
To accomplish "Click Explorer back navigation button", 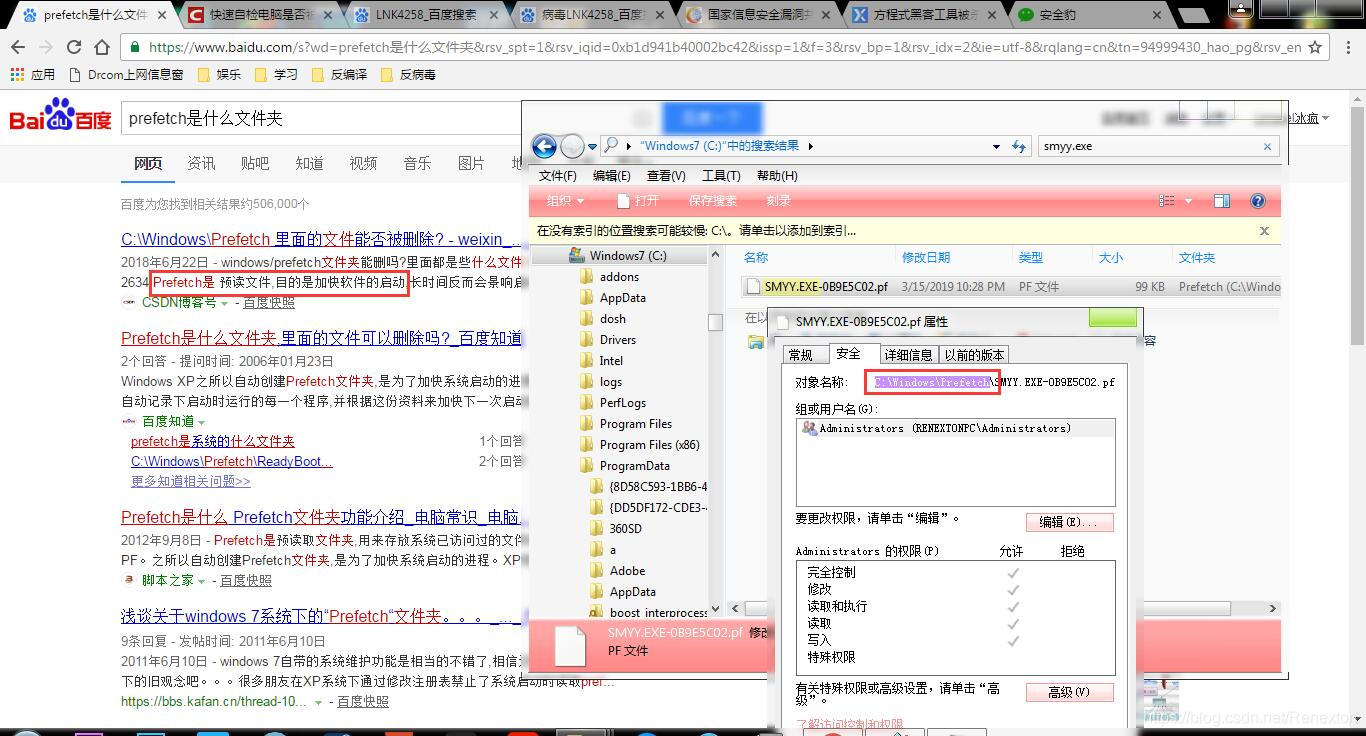I will [544, 146].
